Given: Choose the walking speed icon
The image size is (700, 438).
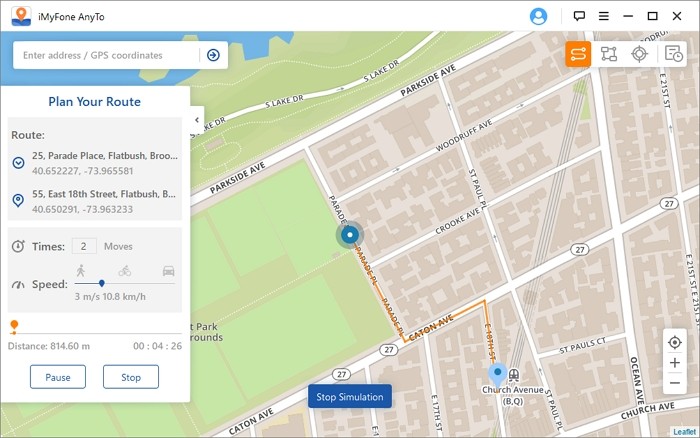Looking at the screenshot, I should pyautogui.click(x=80, y=270).
